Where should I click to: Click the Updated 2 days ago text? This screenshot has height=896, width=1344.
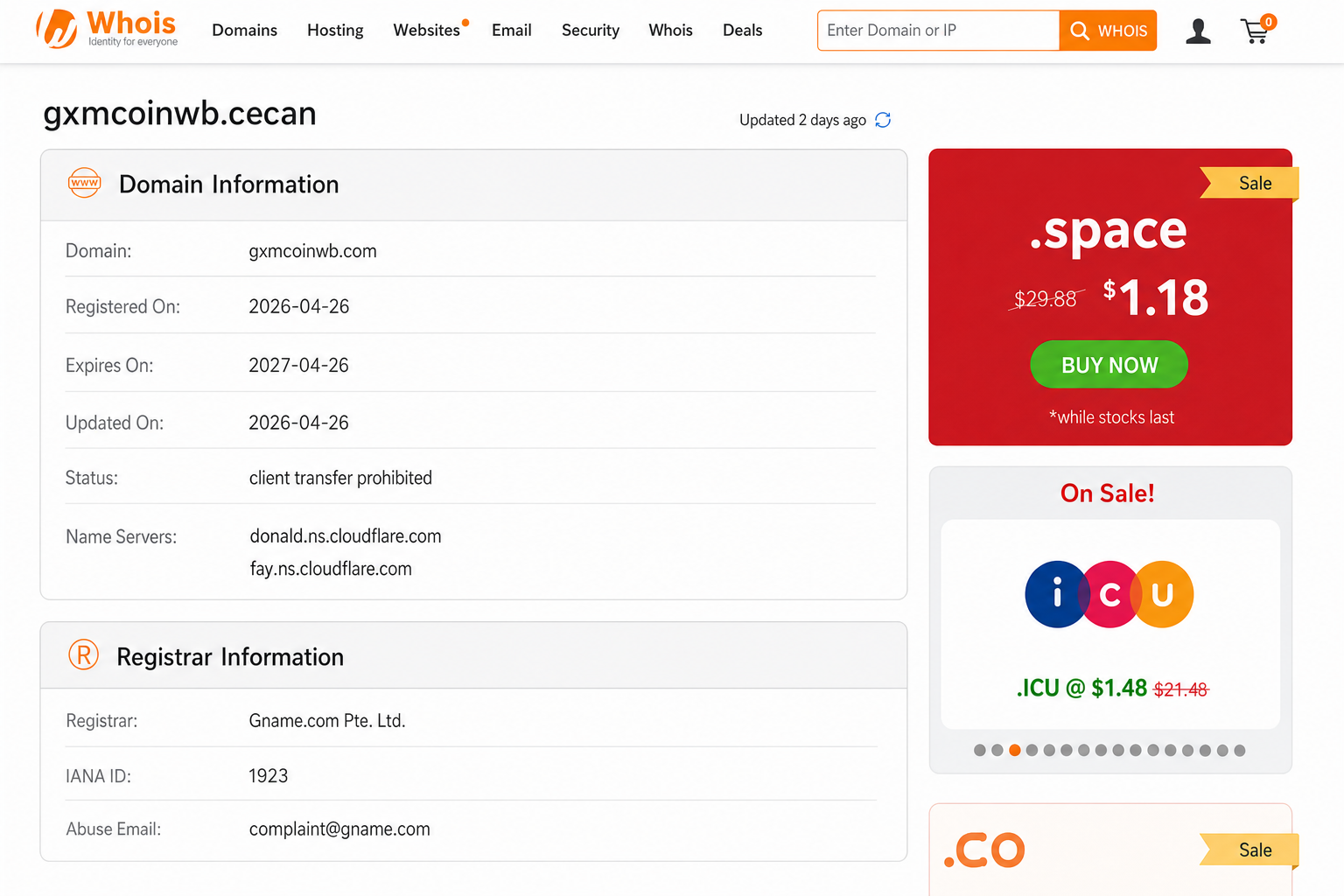[x=802, y=120]
